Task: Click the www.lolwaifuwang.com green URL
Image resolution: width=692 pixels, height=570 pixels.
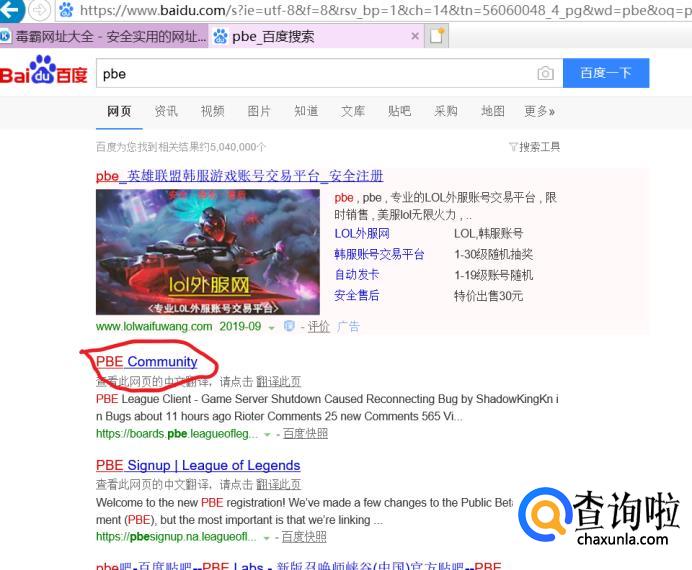Action: 154,326
